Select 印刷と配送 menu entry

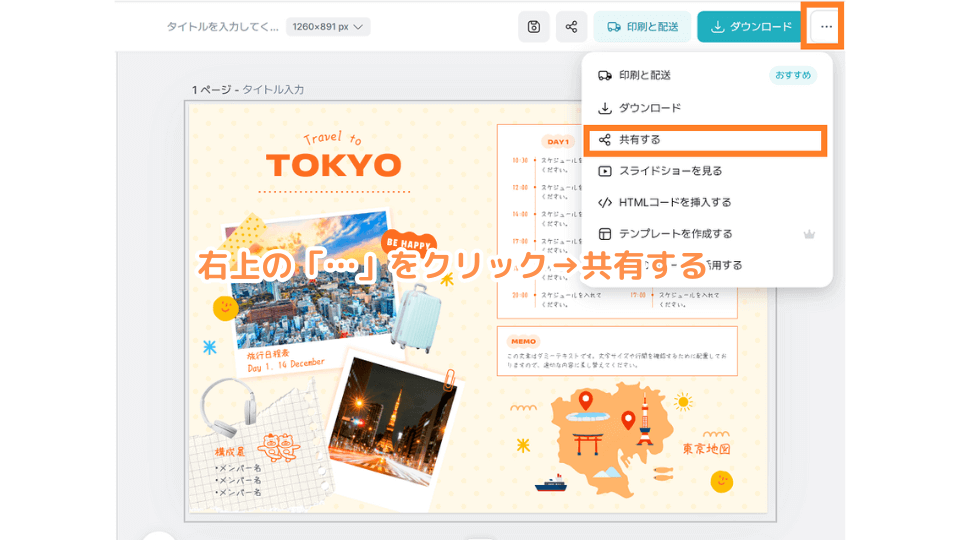coord(645,76)
